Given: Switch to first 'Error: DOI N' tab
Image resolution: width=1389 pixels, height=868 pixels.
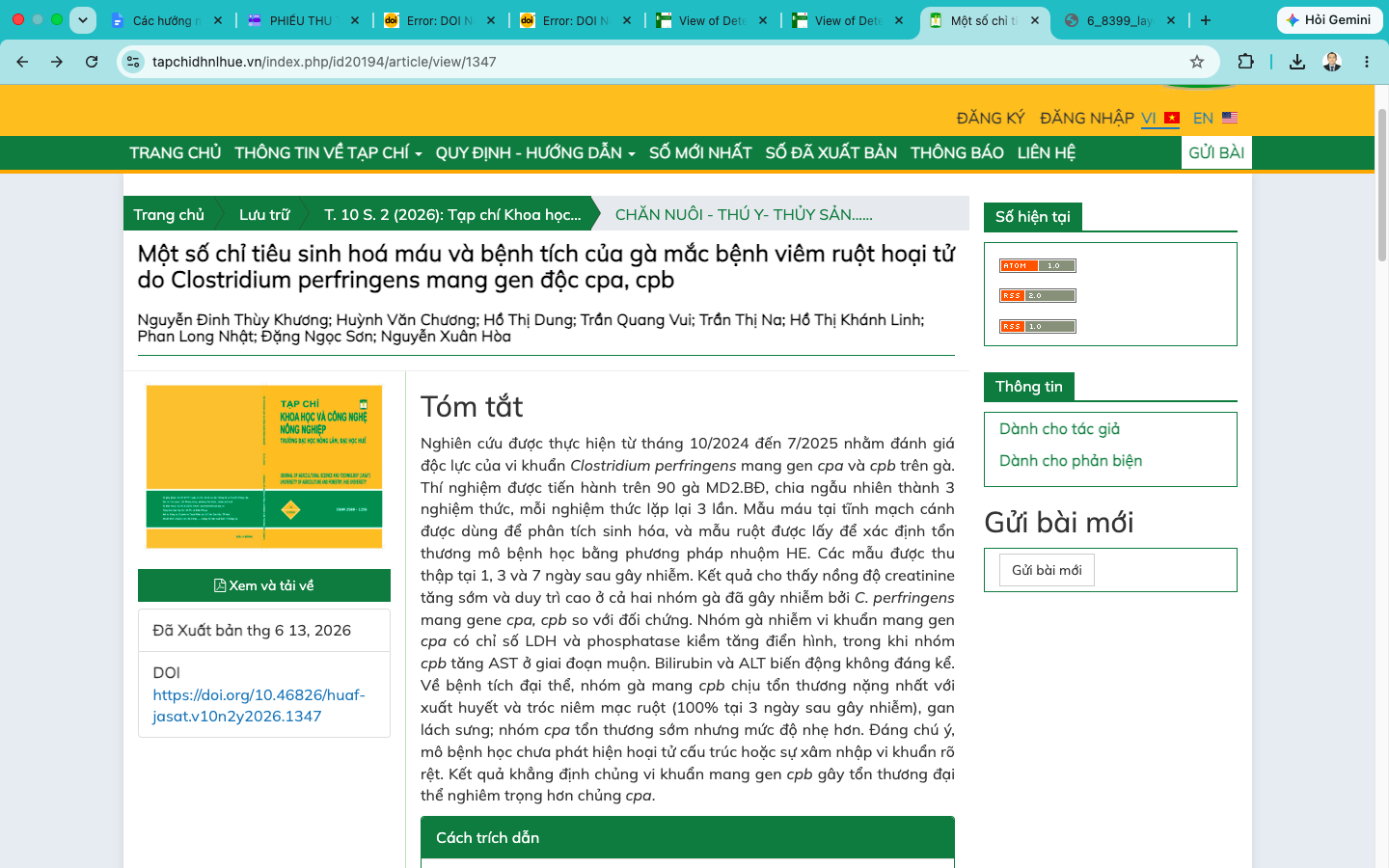Looking at the screenshot, I should coord(437,20).
